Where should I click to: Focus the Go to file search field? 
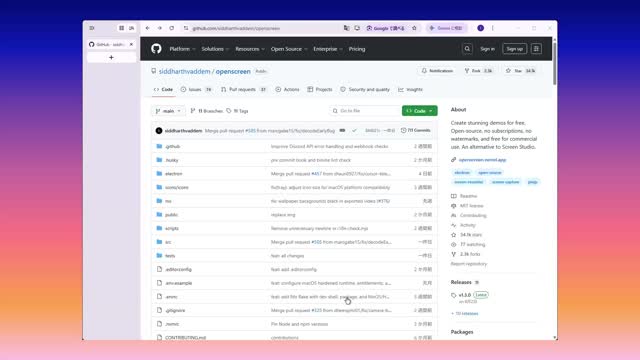coord(365,111)
